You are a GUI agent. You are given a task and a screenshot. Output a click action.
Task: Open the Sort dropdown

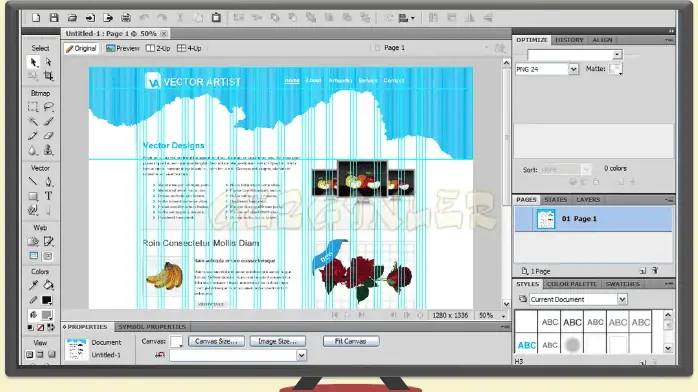[x=586, y=170]
